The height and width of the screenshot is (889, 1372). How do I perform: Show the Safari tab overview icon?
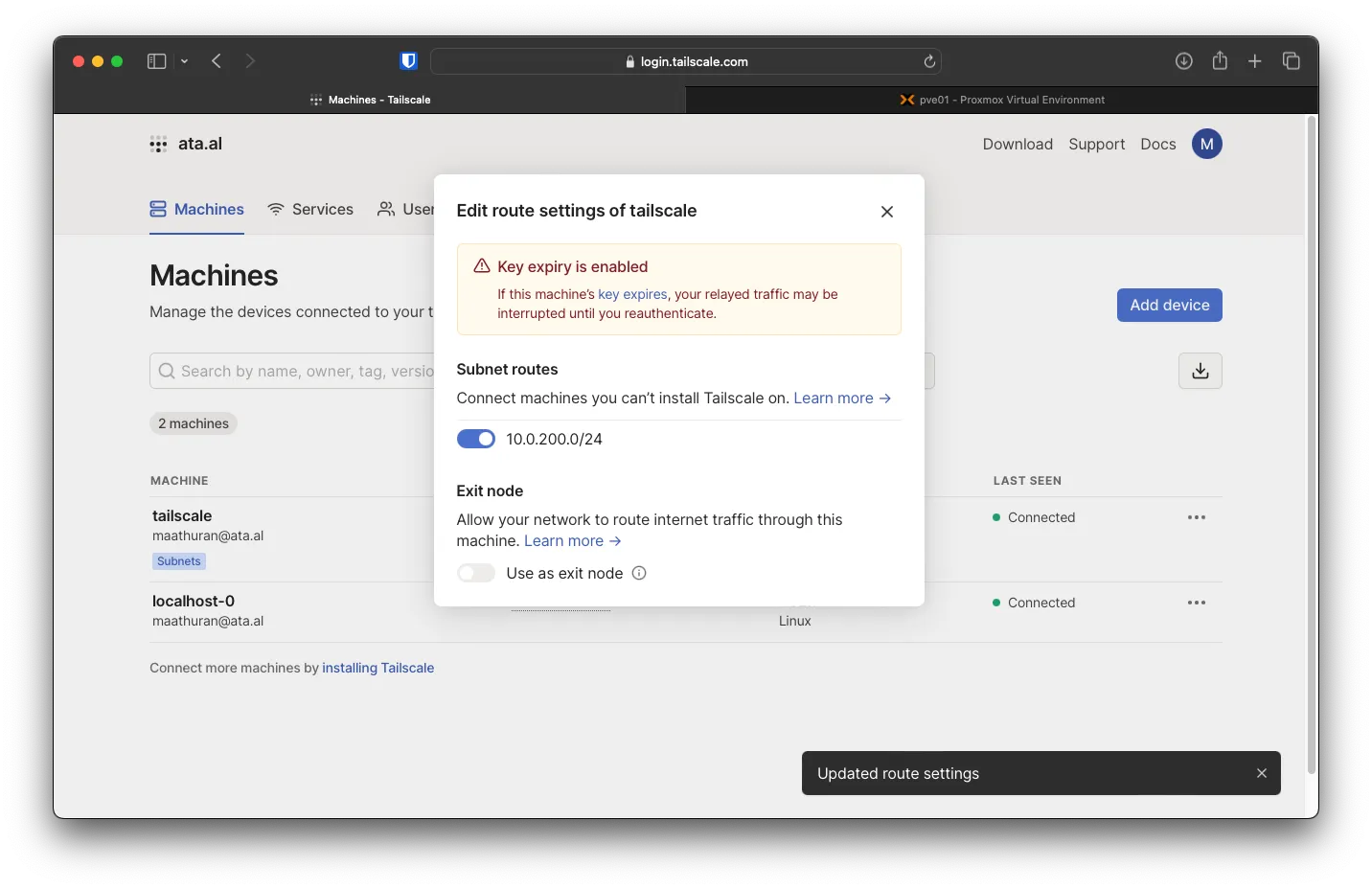1292,61
